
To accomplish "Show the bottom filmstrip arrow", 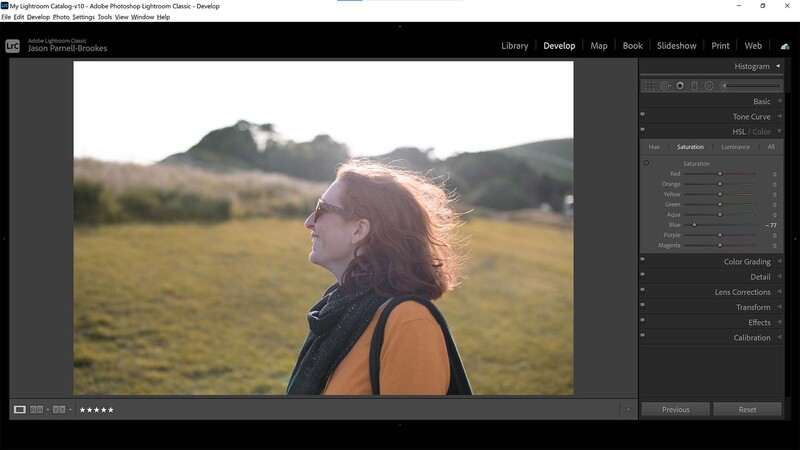I will (399, 424).
